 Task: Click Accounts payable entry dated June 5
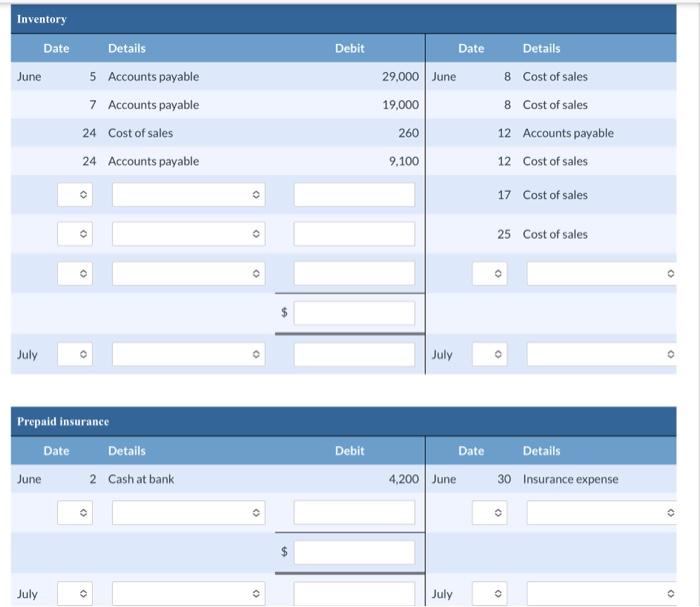pos(154,76)
